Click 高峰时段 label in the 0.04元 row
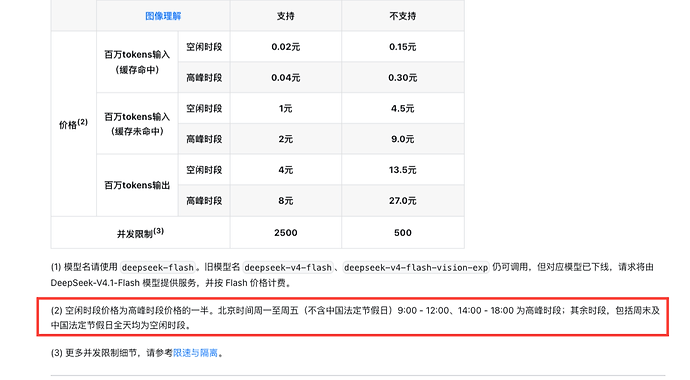The image size is (690, 380). pyautogui.click(x=204, y=77)
